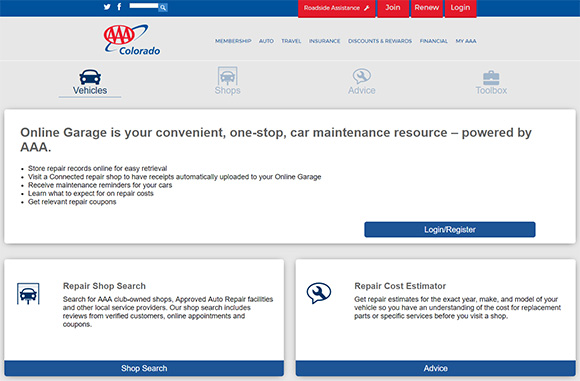
Task: Select the Advice wrench bubble icon
Action: click(x=361, y=76)
